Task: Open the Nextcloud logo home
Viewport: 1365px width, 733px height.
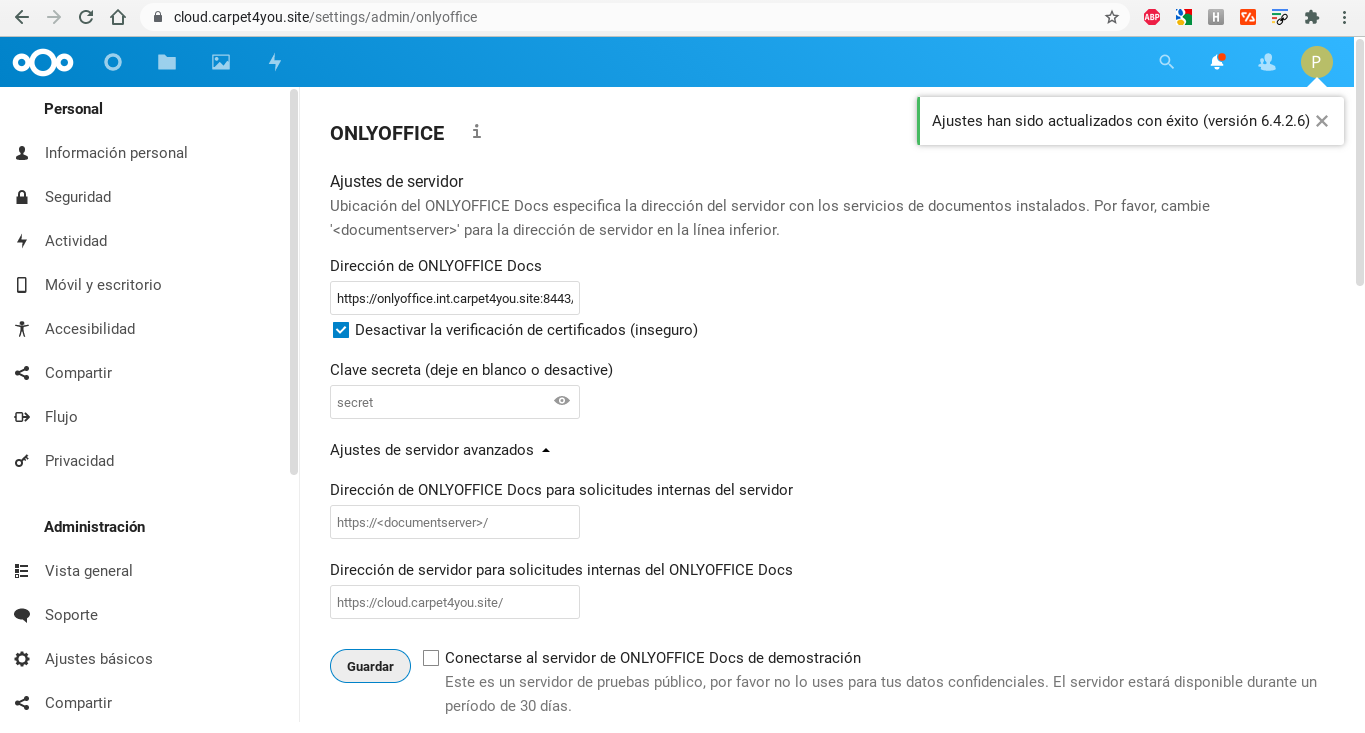Action: click(x=43, y=62)
